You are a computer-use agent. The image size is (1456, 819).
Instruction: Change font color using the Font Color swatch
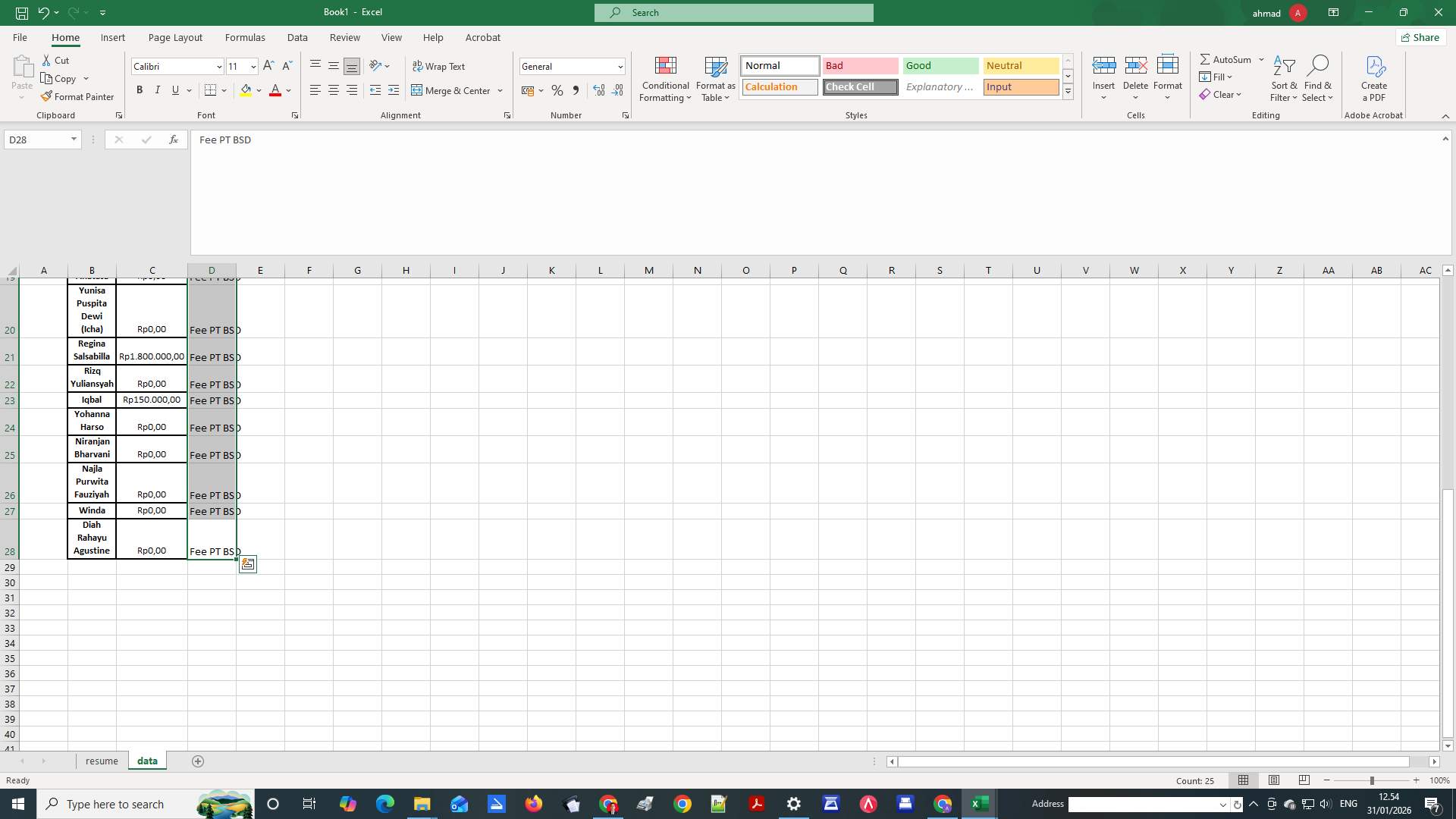click(275, 90)
